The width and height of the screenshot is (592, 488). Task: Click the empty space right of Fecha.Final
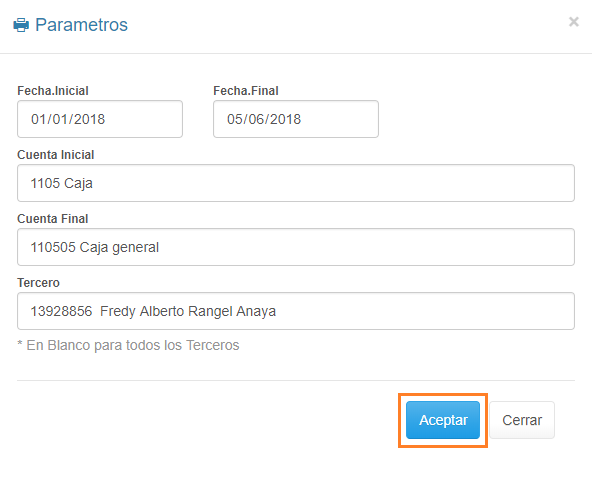point(476,119)
